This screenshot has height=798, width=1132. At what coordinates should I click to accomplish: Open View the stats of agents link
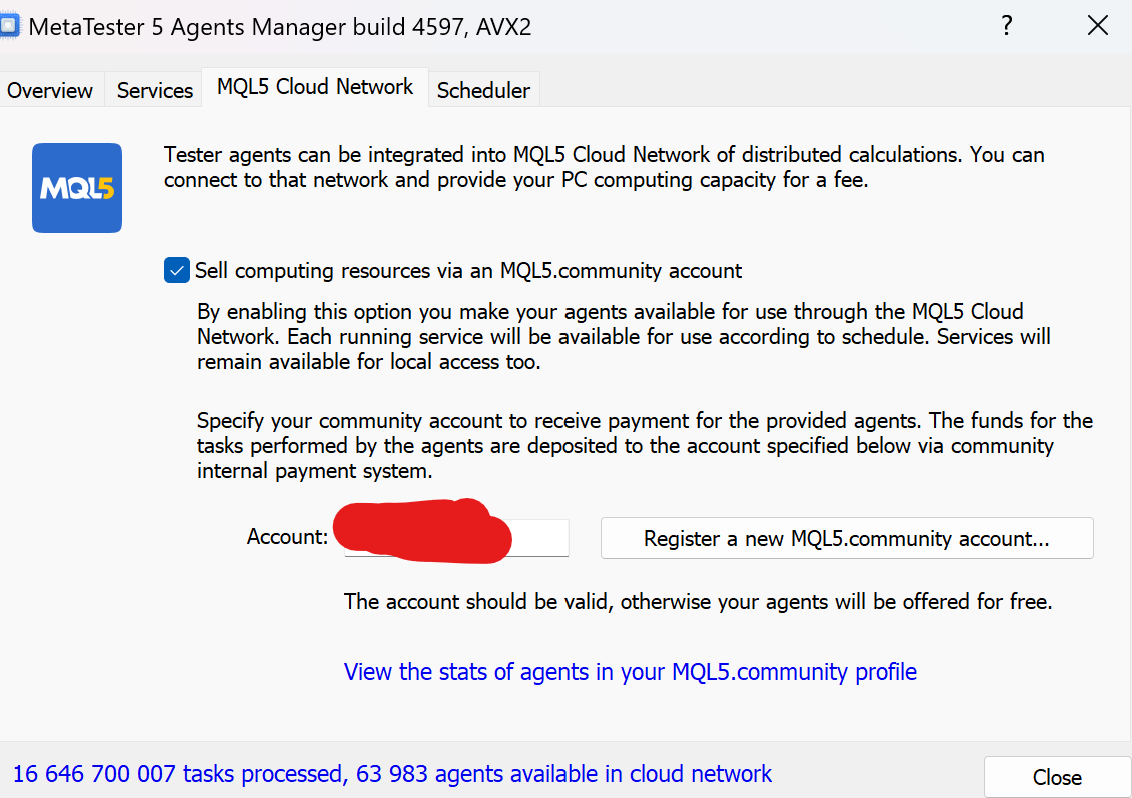click(x=630, y=672)
